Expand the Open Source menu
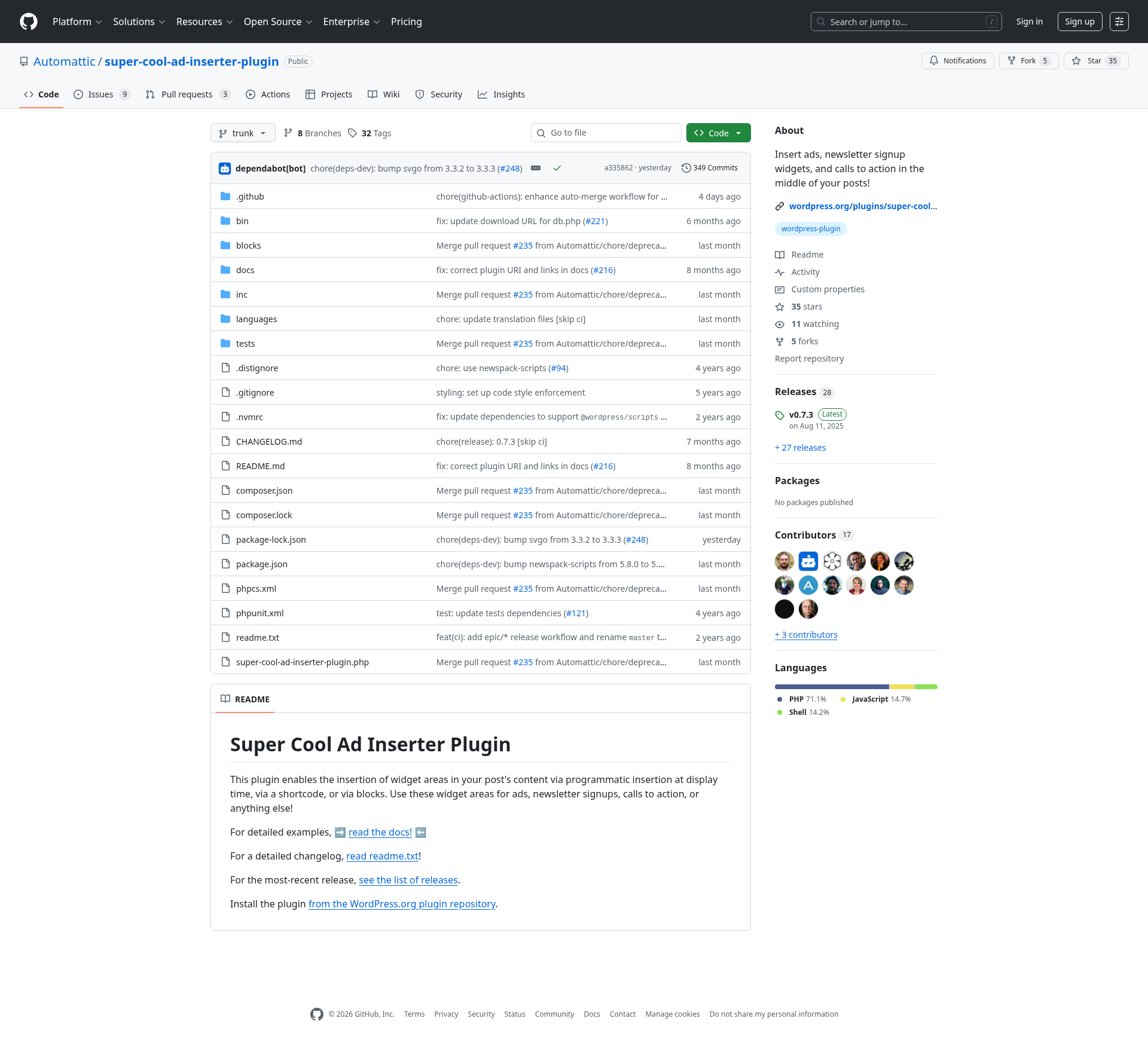The height and width of the screenshot is (1046, 1148). [278, 22]
